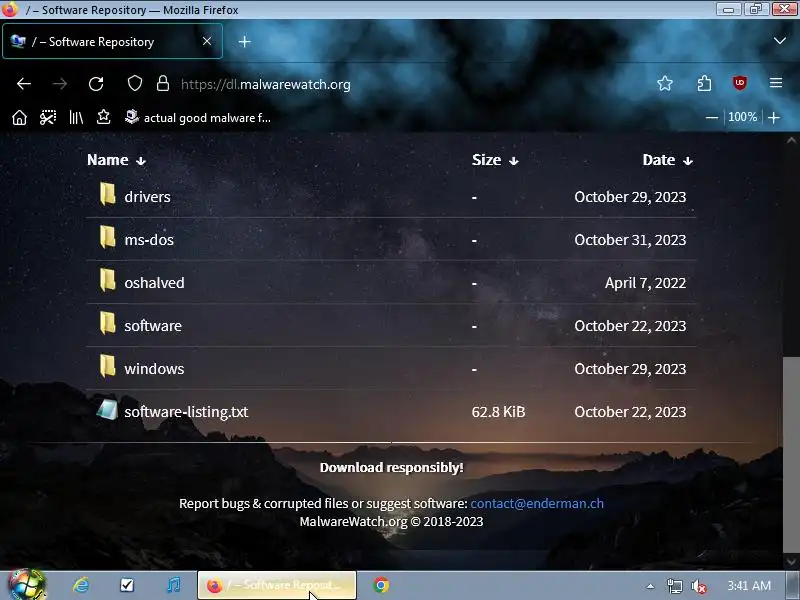Open 'actual good malware f...' bookmark
The height and width of the screenshot is (600, 800).
[x=198, y=118]
